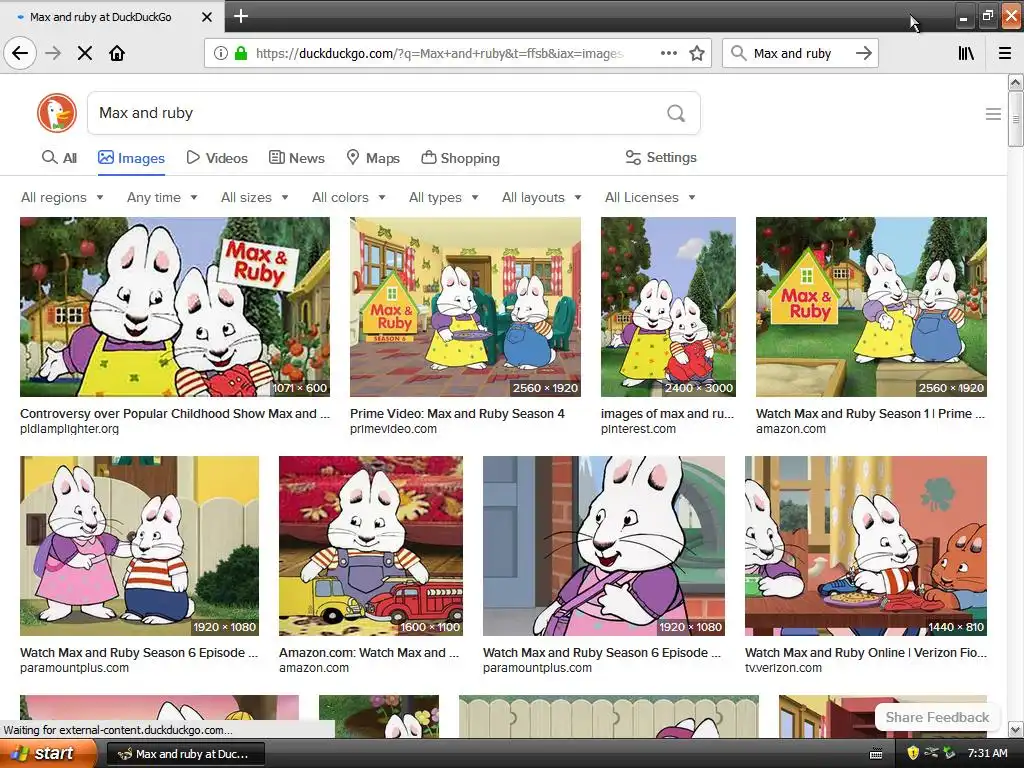
Task: Open the Windows start menu
Action: click(x=47, y=754)
